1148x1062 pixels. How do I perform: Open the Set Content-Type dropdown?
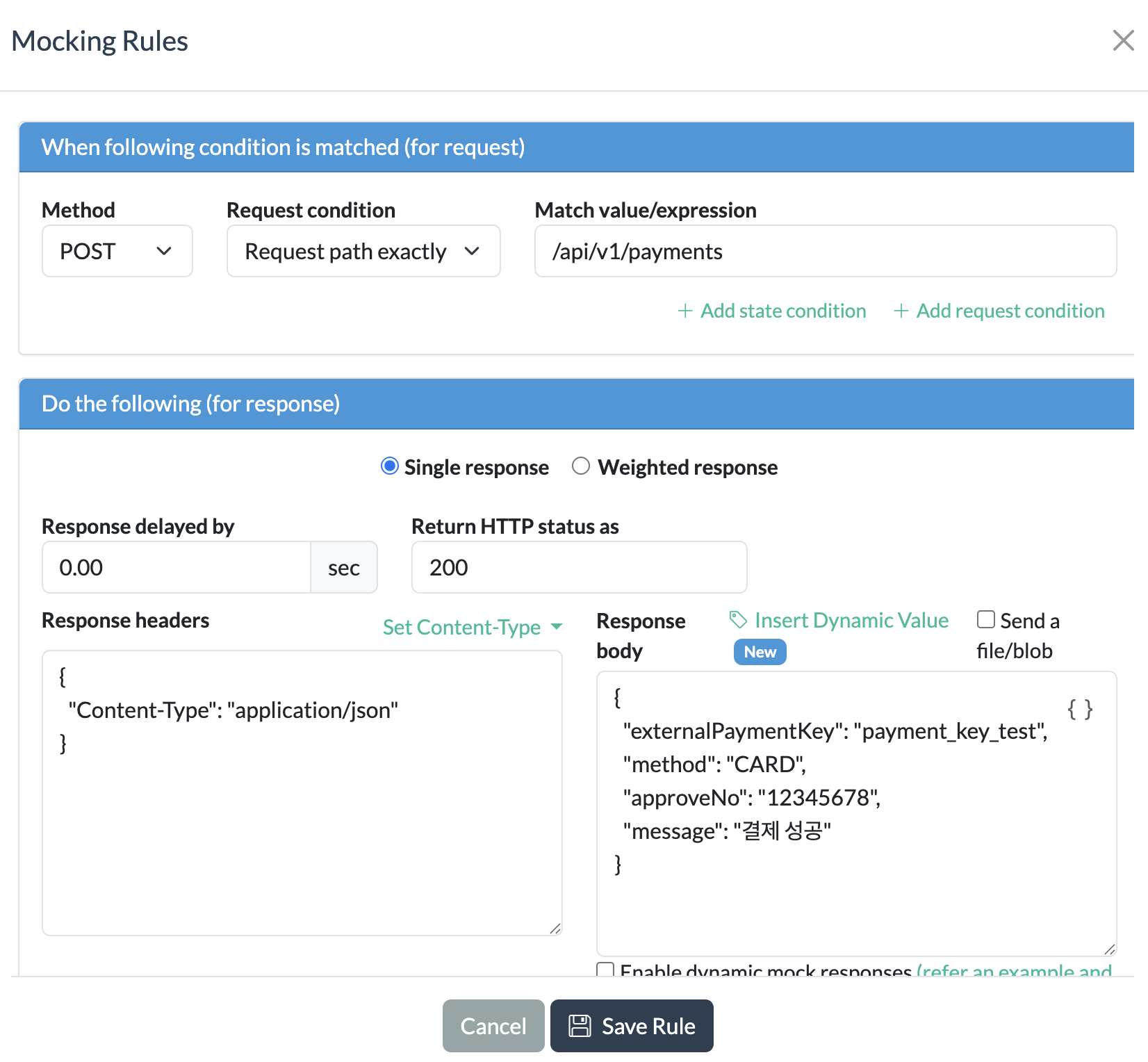pos(472,628)
